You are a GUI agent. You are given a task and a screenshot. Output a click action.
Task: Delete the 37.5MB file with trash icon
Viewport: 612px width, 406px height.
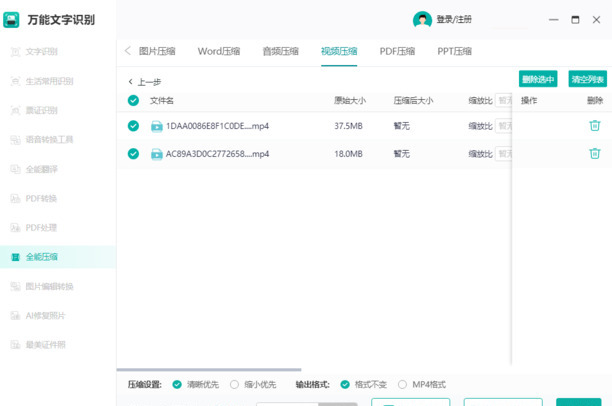click(x=594, y=126)
